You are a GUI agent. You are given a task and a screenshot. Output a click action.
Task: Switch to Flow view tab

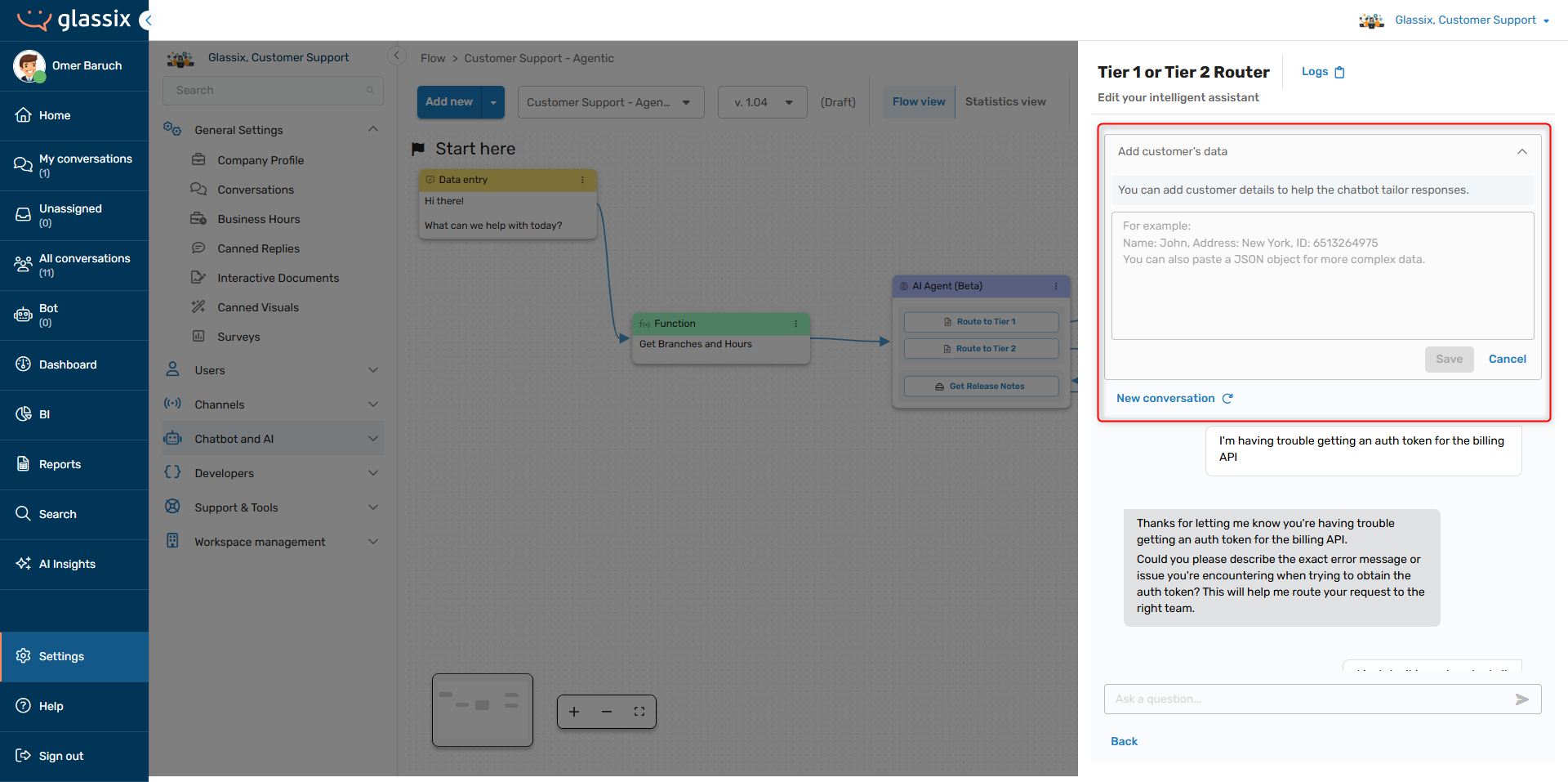pyautogui.click(x=919, y=101)
